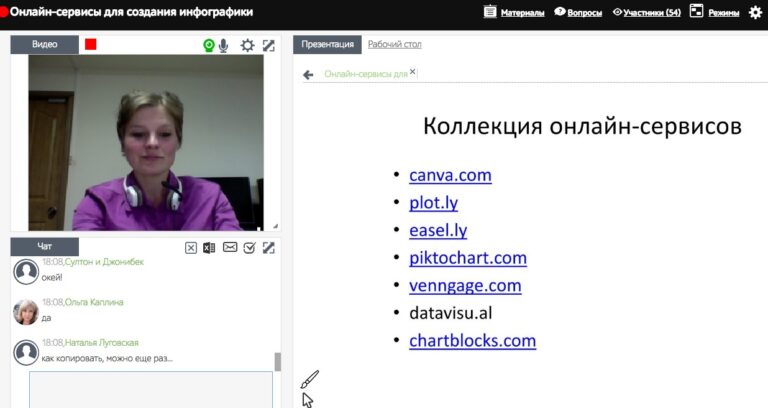Click message 'как копировать, можно еще раз...'
Screen dimensions: 768x408
(x=107, y=359)
